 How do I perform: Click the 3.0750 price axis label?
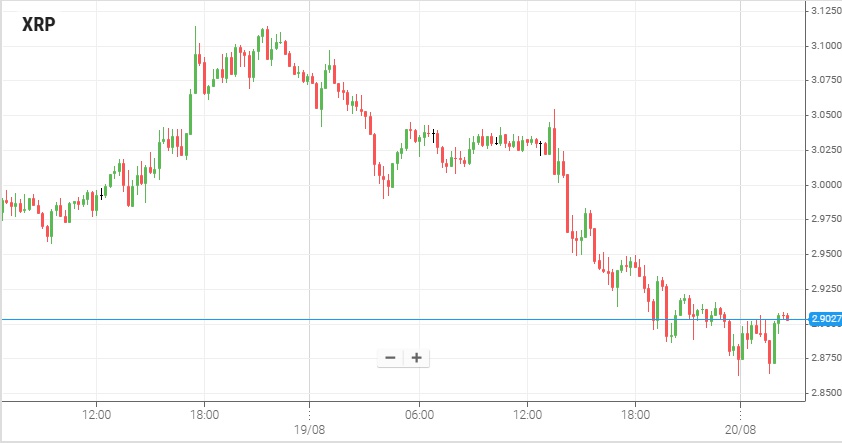click(x=826, y=80)
